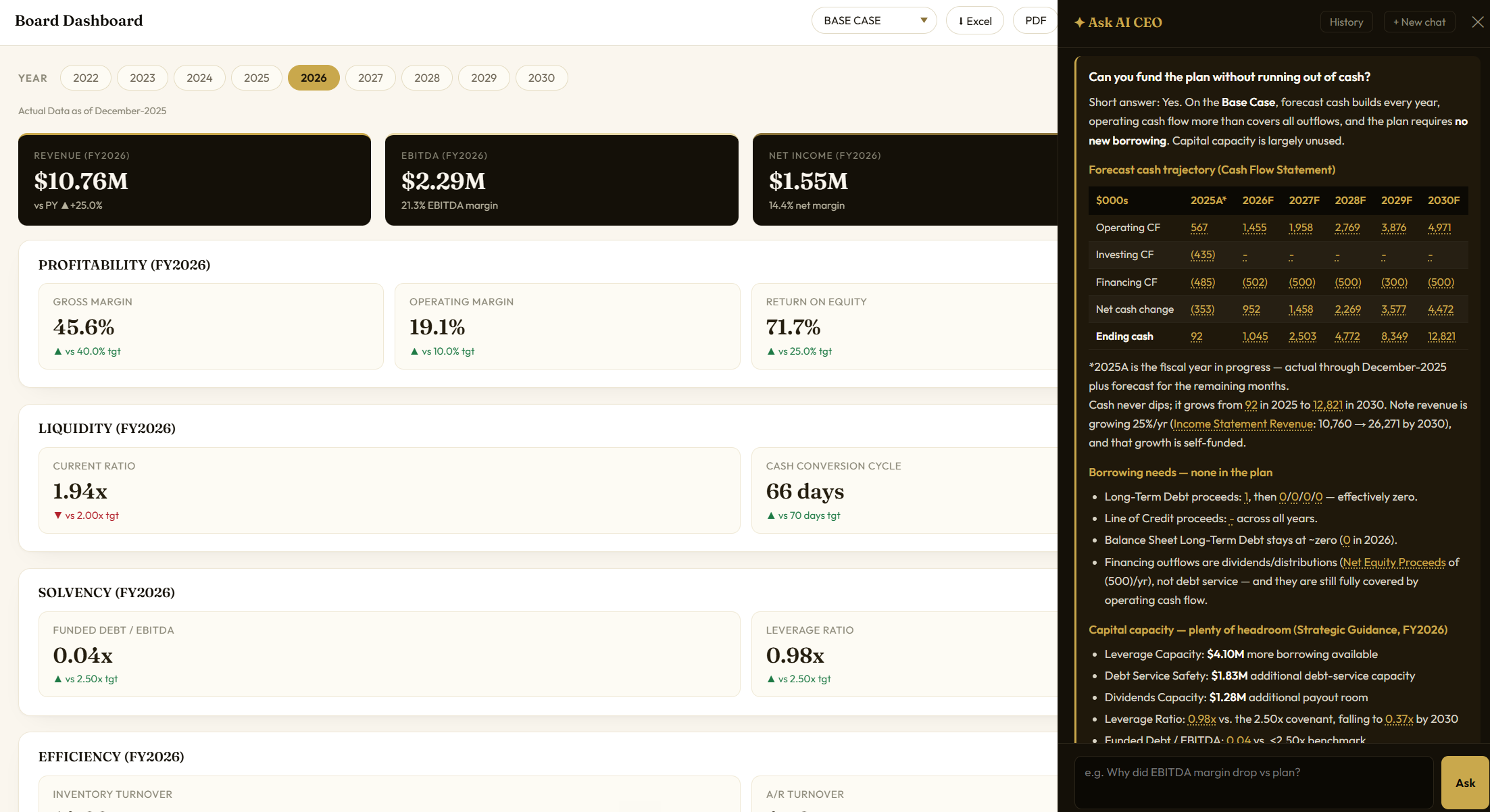The width and height of the screenshot is (1490, 812).
Task: Click the Gross Margin 45.6% card
Action: point(211,326)
